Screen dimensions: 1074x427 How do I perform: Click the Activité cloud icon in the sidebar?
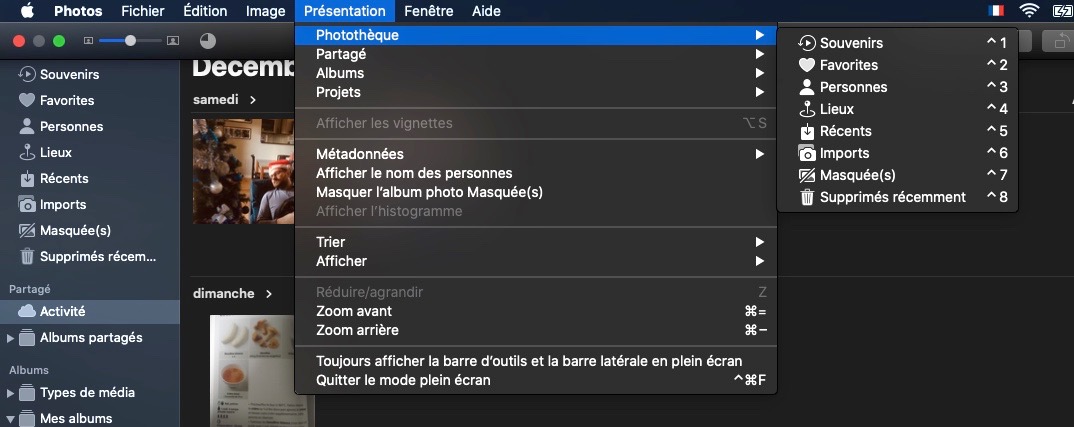[27, 311]
